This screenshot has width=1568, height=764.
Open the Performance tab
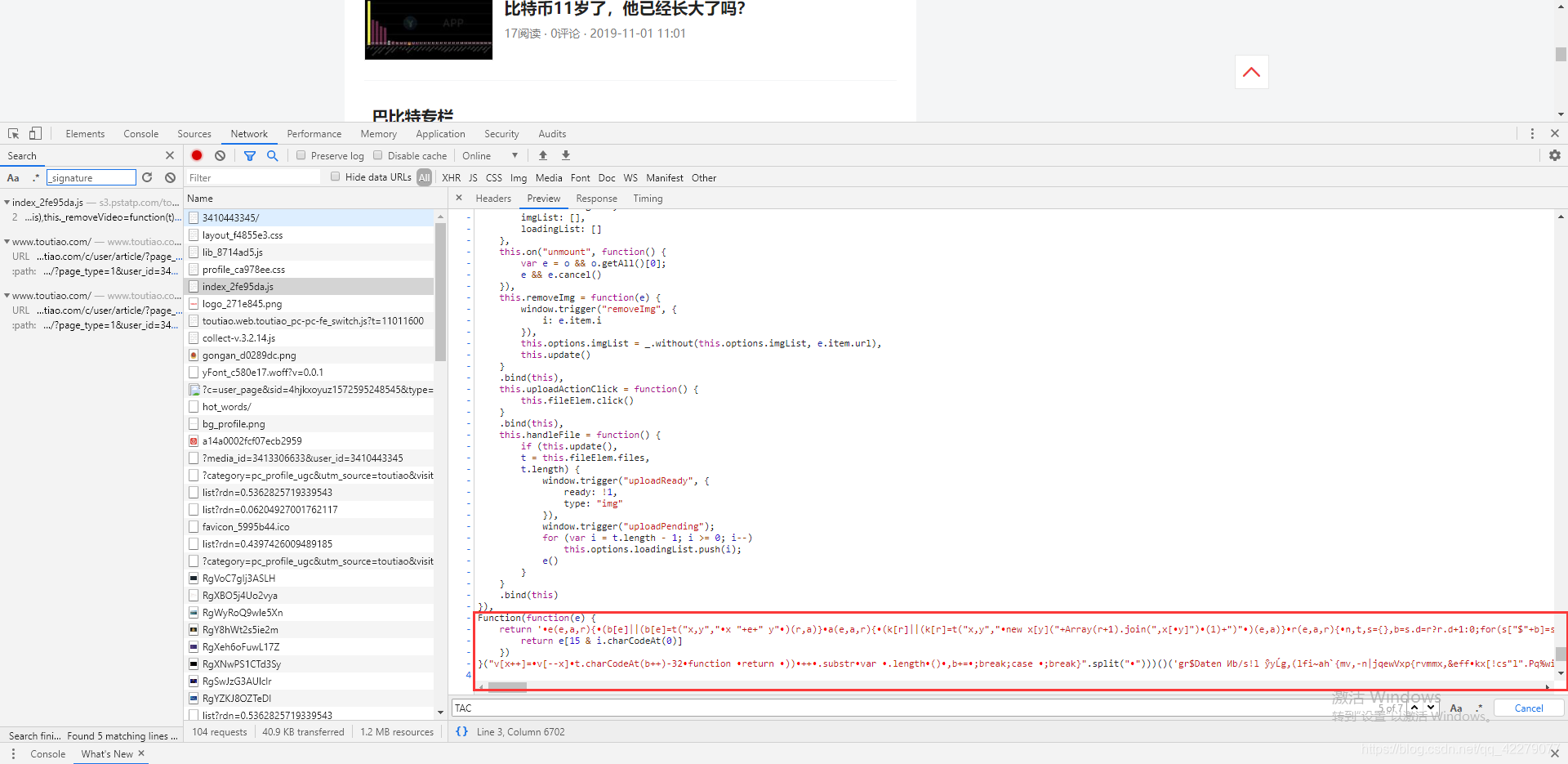click(x=314, y=133)
